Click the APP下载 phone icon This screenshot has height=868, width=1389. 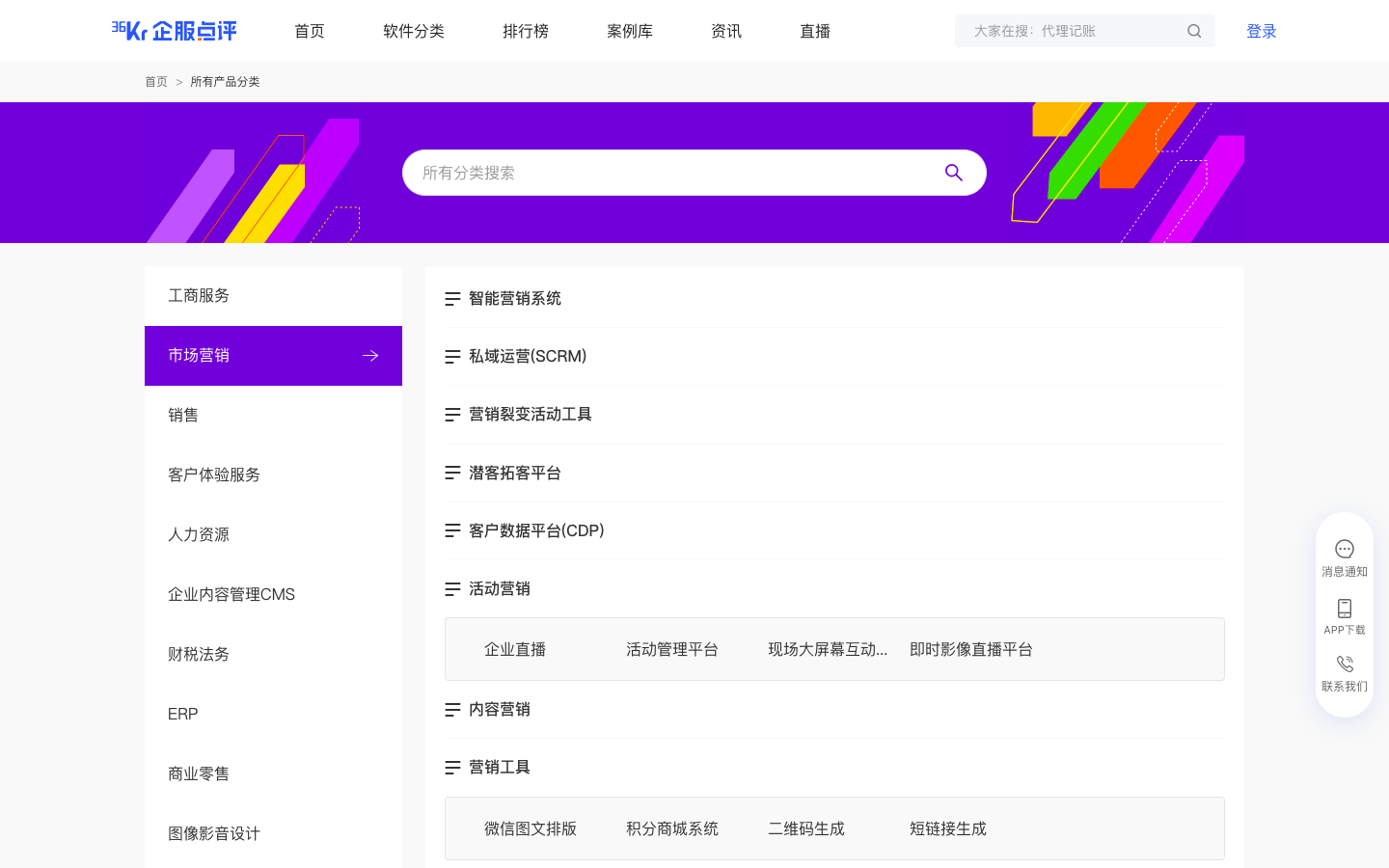click(1345, 609)
